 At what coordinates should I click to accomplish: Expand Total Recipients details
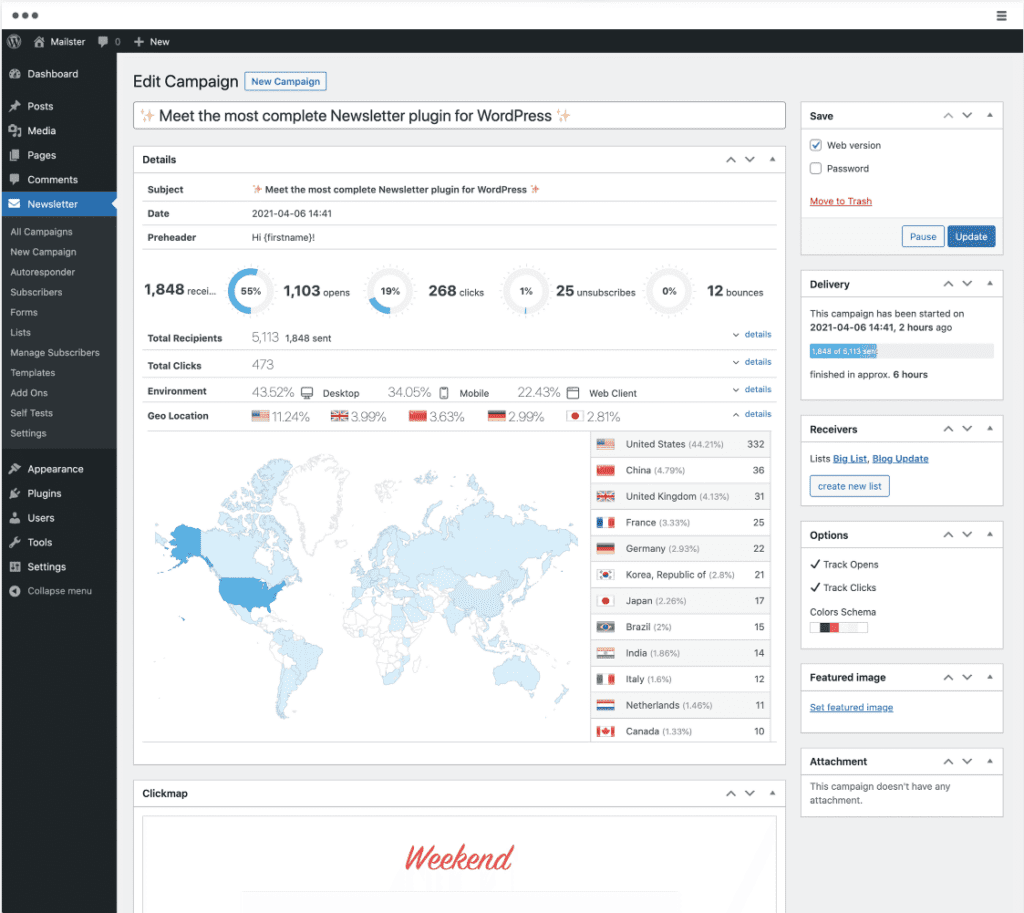[x=752, y=334]
